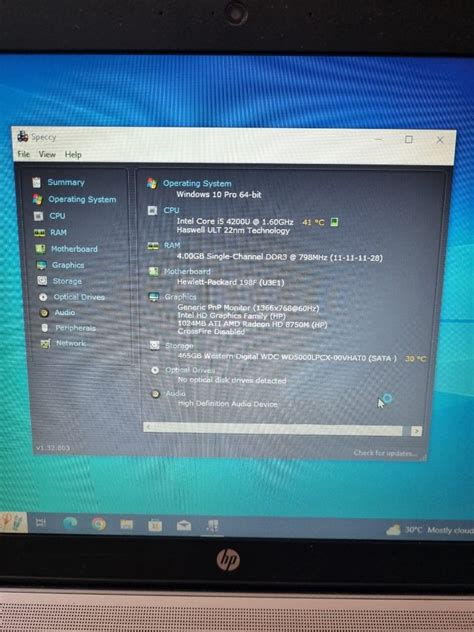Click the green CPU temperature indicator icon
The width and height of the screenshot is (474, 632).
tap(334, 222)
